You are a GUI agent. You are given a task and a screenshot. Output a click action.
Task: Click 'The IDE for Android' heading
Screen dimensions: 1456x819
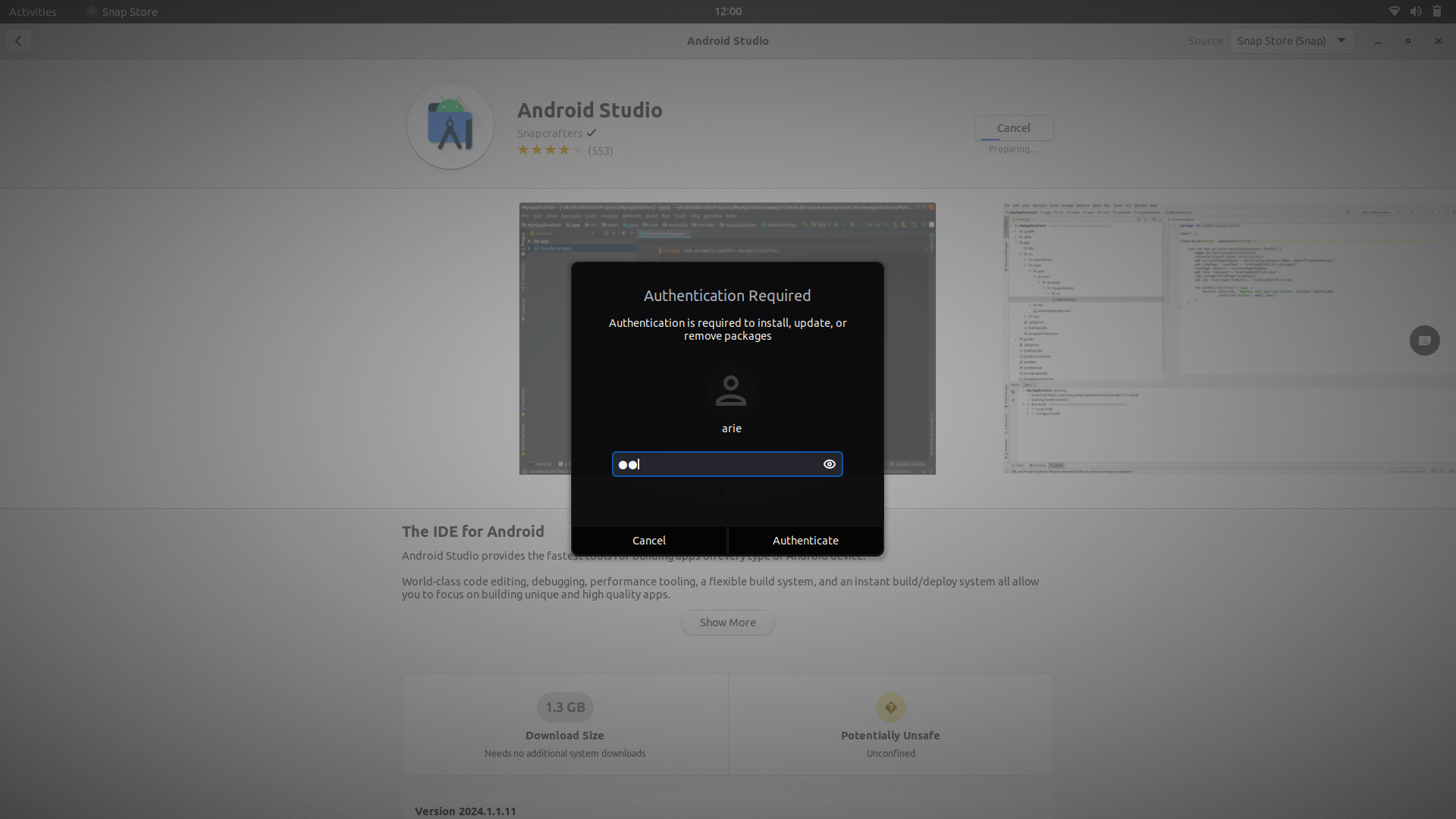(x=473, y=532)
